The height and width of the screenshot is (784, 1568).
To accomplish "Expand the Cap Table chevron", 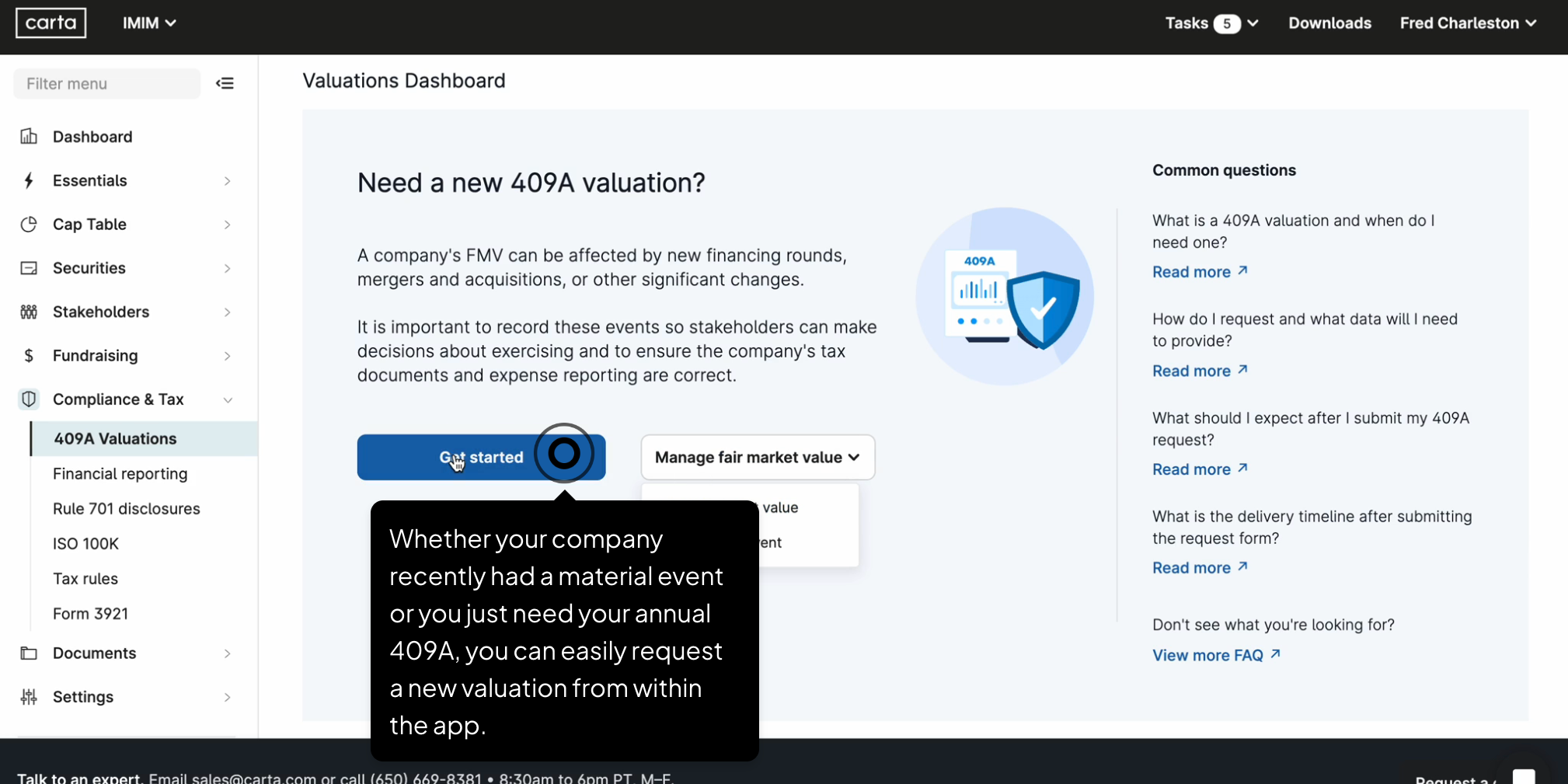I will coord(227,225).
